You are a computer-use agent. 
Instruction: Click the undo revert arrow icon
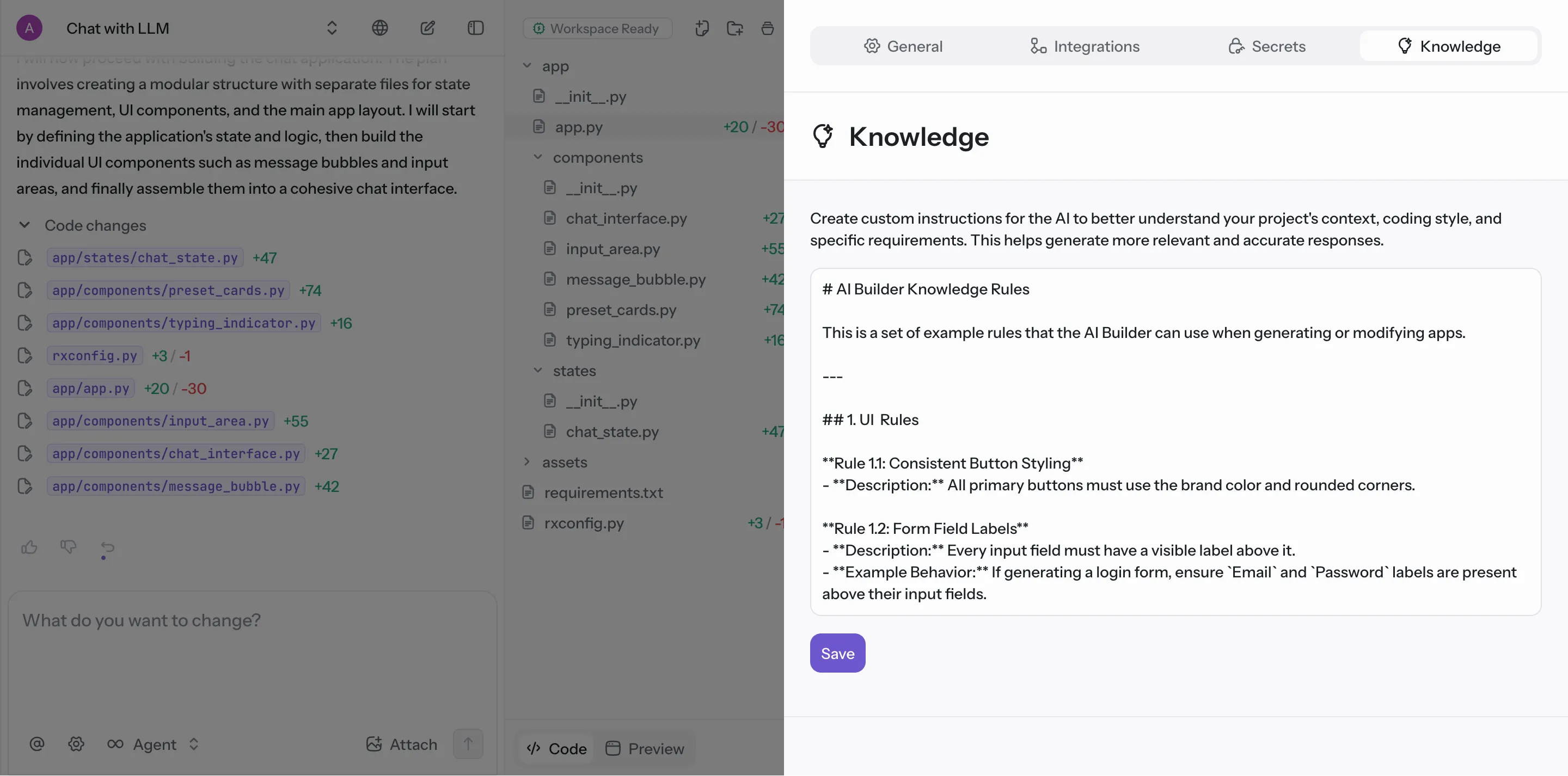(107, 547)
